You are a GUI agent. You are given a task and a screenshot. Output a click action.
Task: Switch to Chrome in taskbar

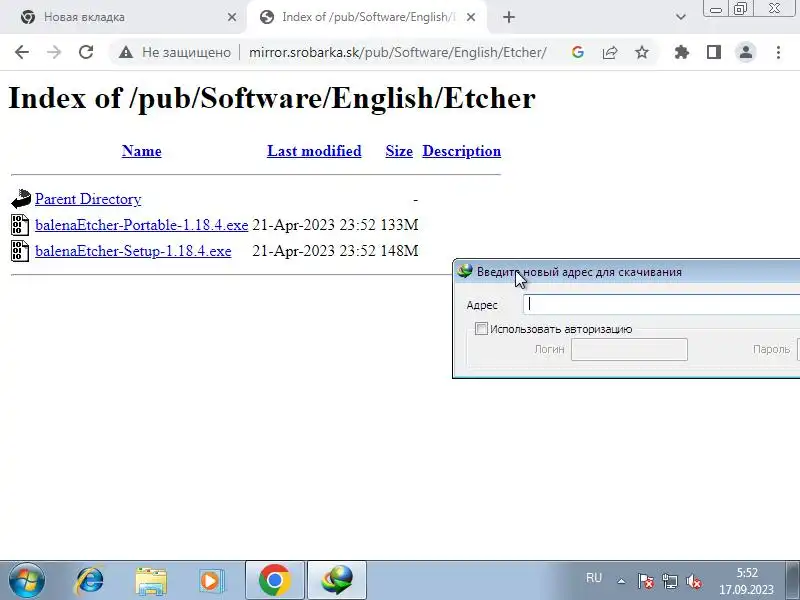(x=274, y=581)
